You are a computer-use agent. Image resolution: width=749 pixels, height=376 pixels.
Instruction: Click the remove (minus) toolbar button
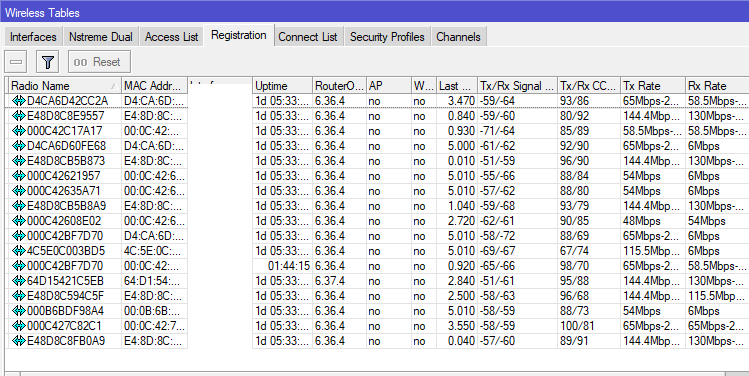tap(16, 62)
